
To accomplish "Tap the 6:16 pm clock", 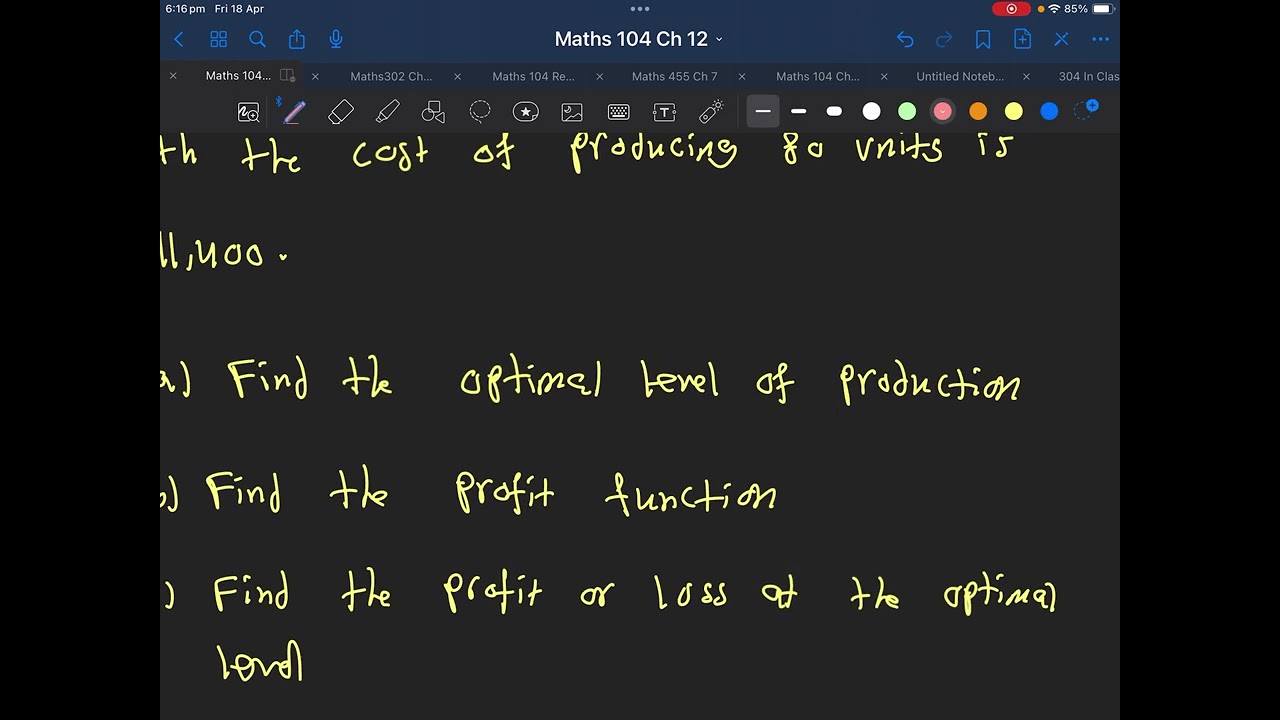I will tap(186, 9).
